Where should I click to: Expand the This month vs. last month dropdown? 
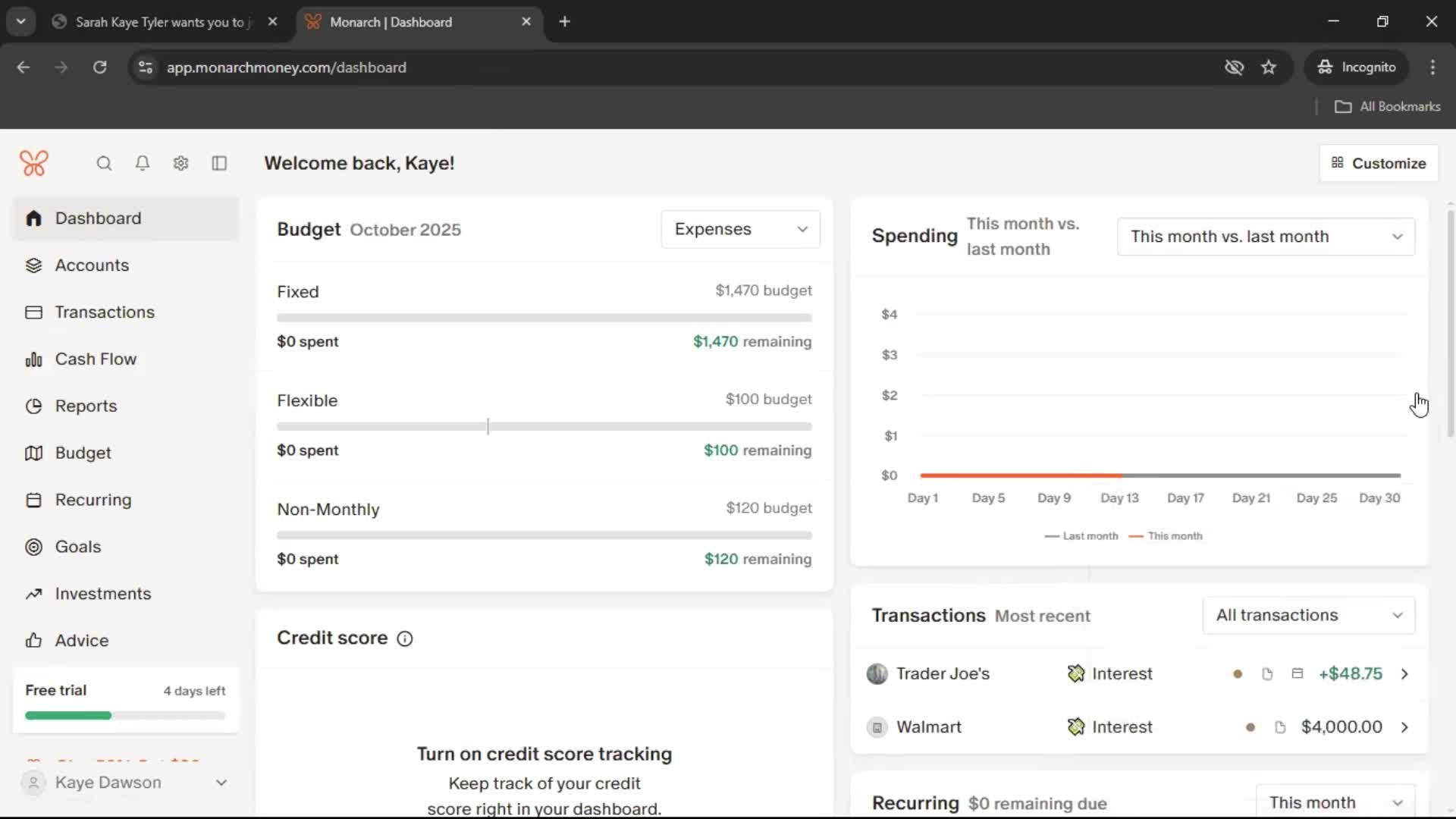tap(1265, 237)
